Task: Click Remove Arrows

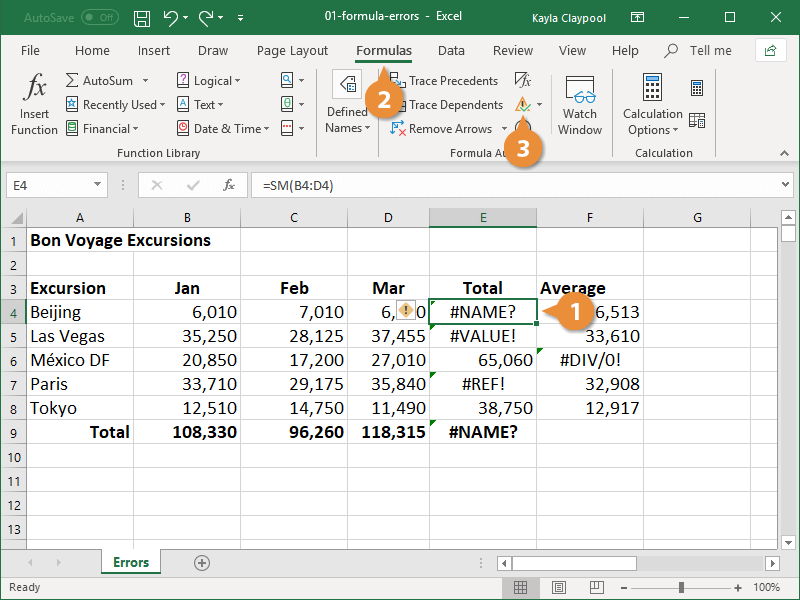Action: coord(441,129)
